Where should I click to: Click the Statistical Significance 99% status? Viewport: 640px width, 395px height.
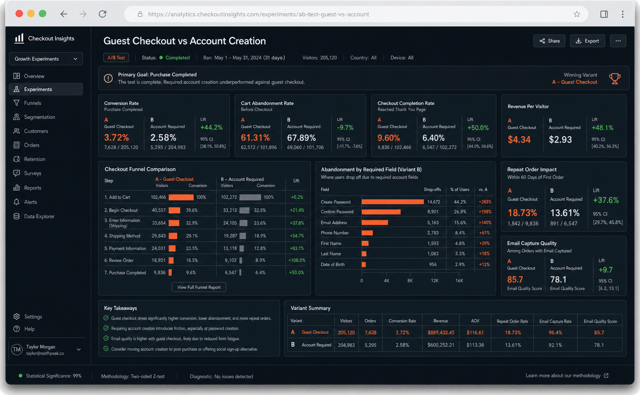tap(50, 376)
